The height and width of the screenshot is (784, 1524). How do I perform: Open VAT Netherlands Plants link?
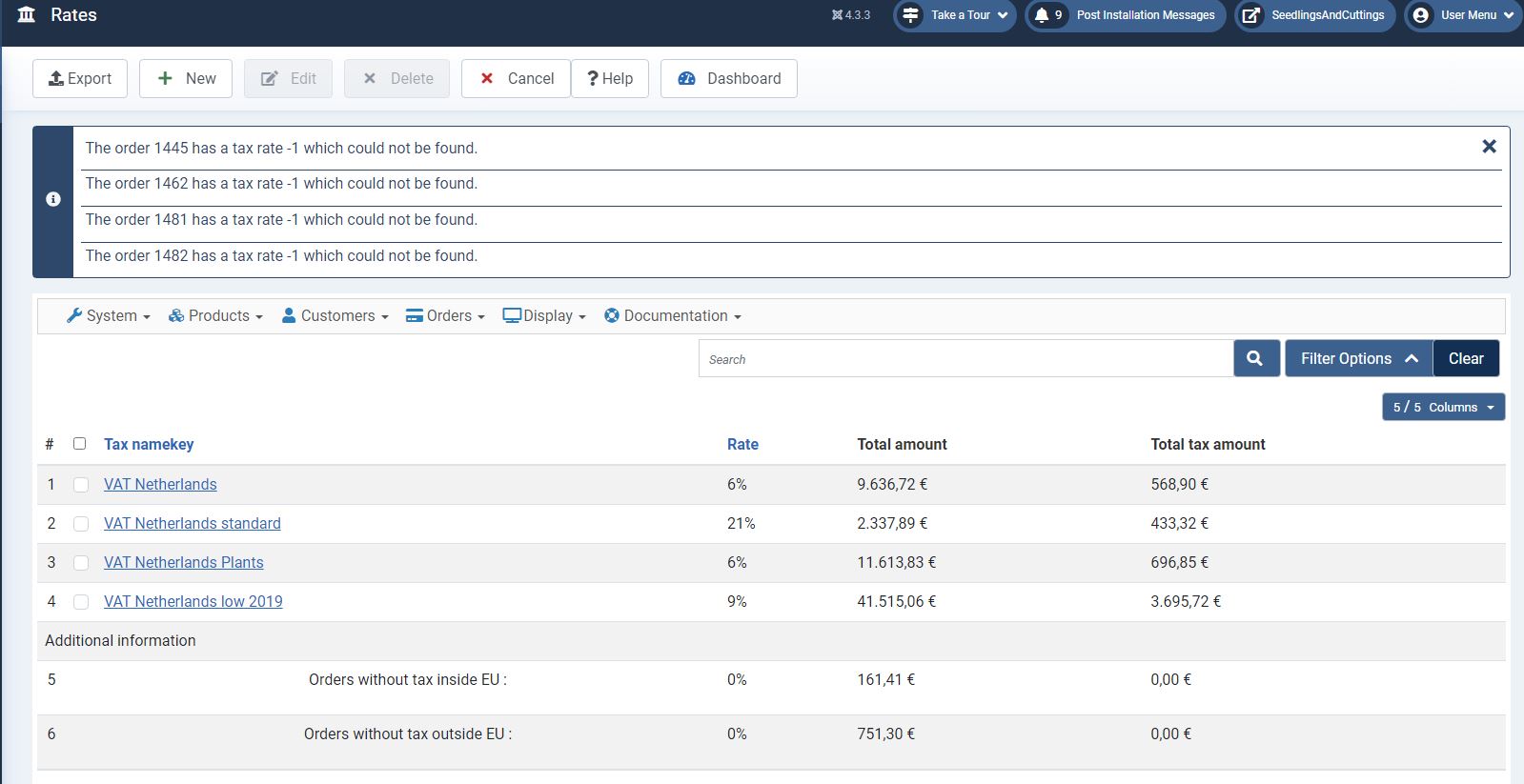point(183,563)
